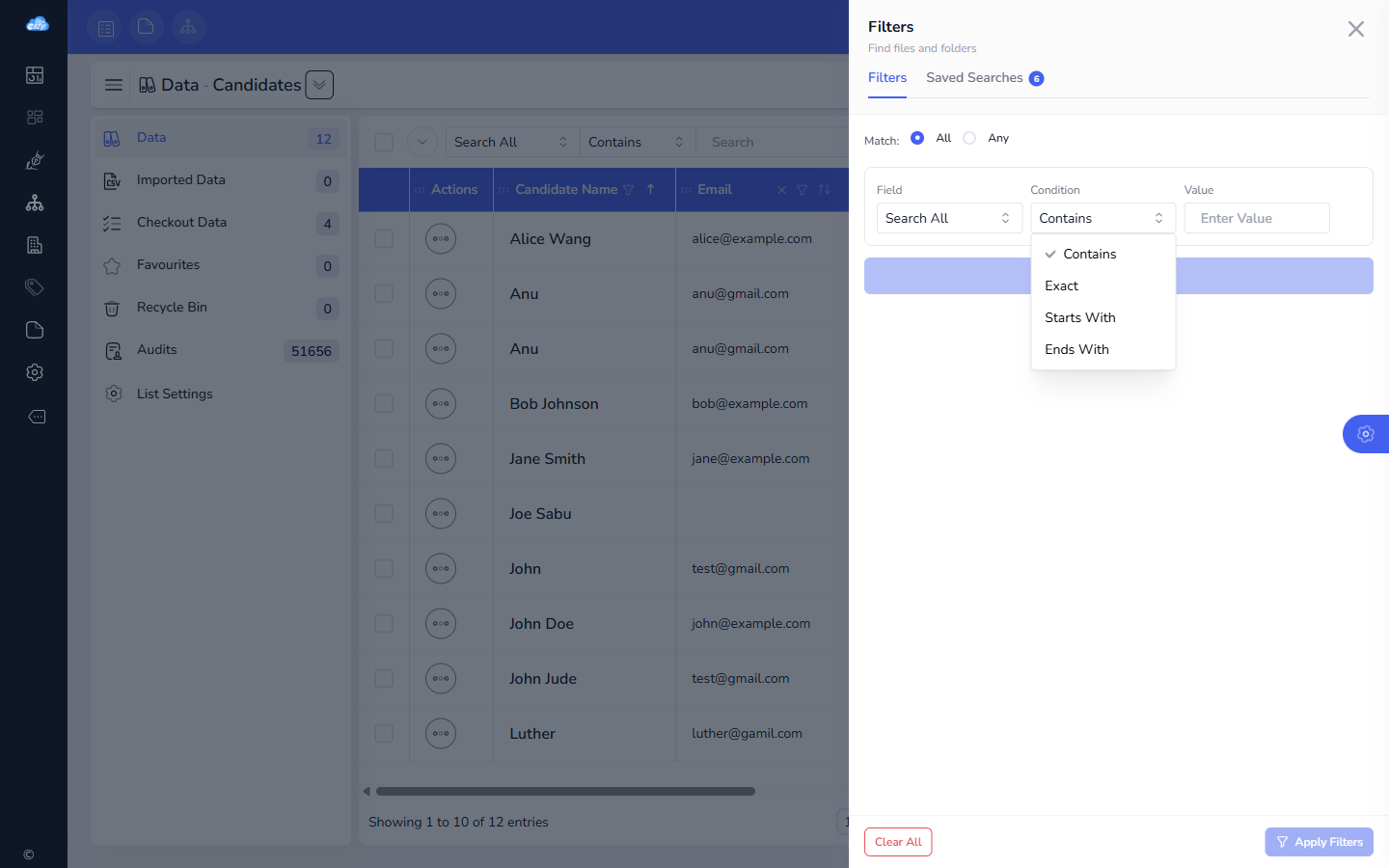Screen dimensions: 1389x868
Task: Open the Audits entry in data menu
Action: tap(221, 350)
